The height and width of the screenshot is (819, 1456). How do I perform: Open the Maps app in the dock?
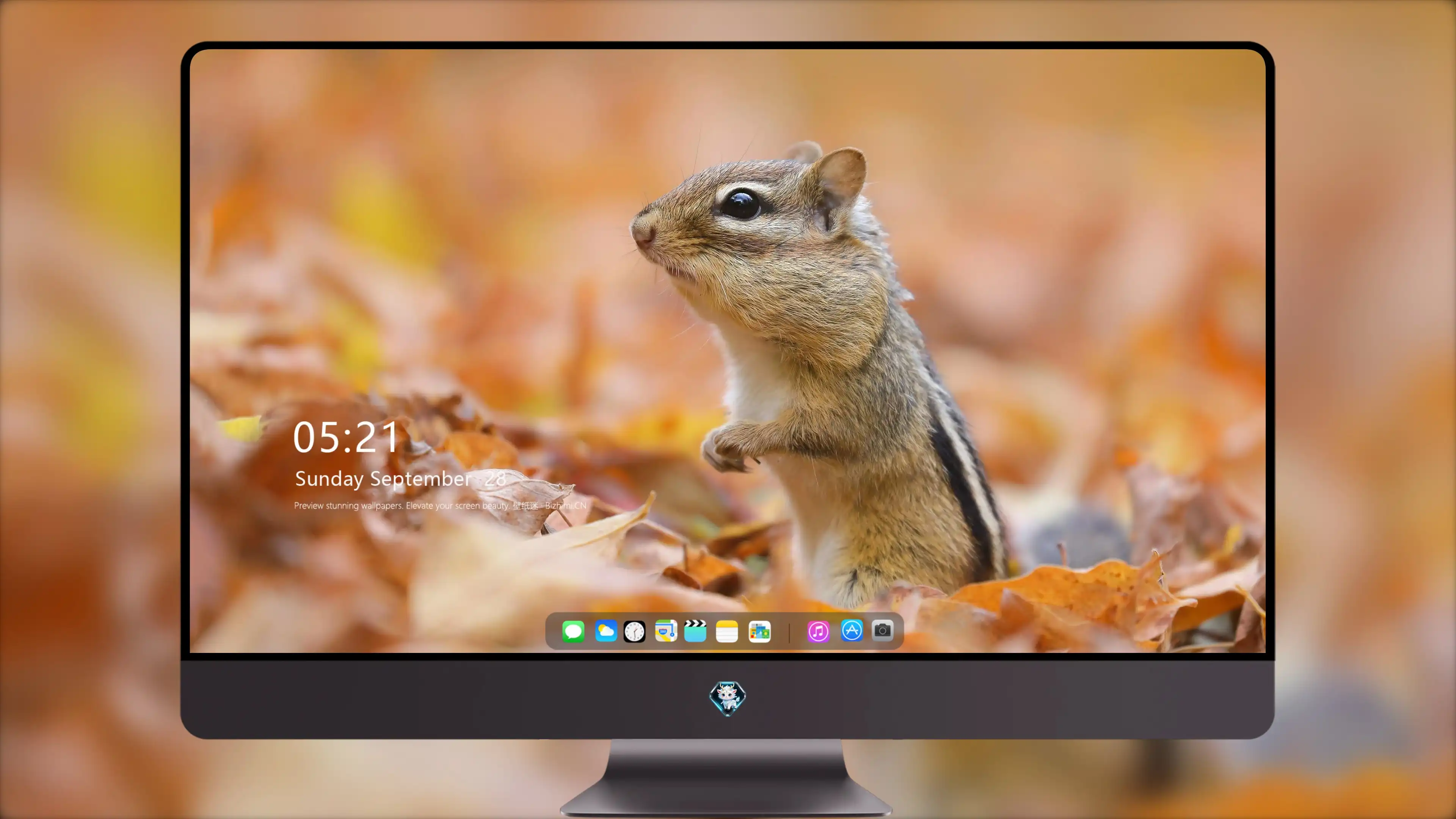click(x=666, y=631)
